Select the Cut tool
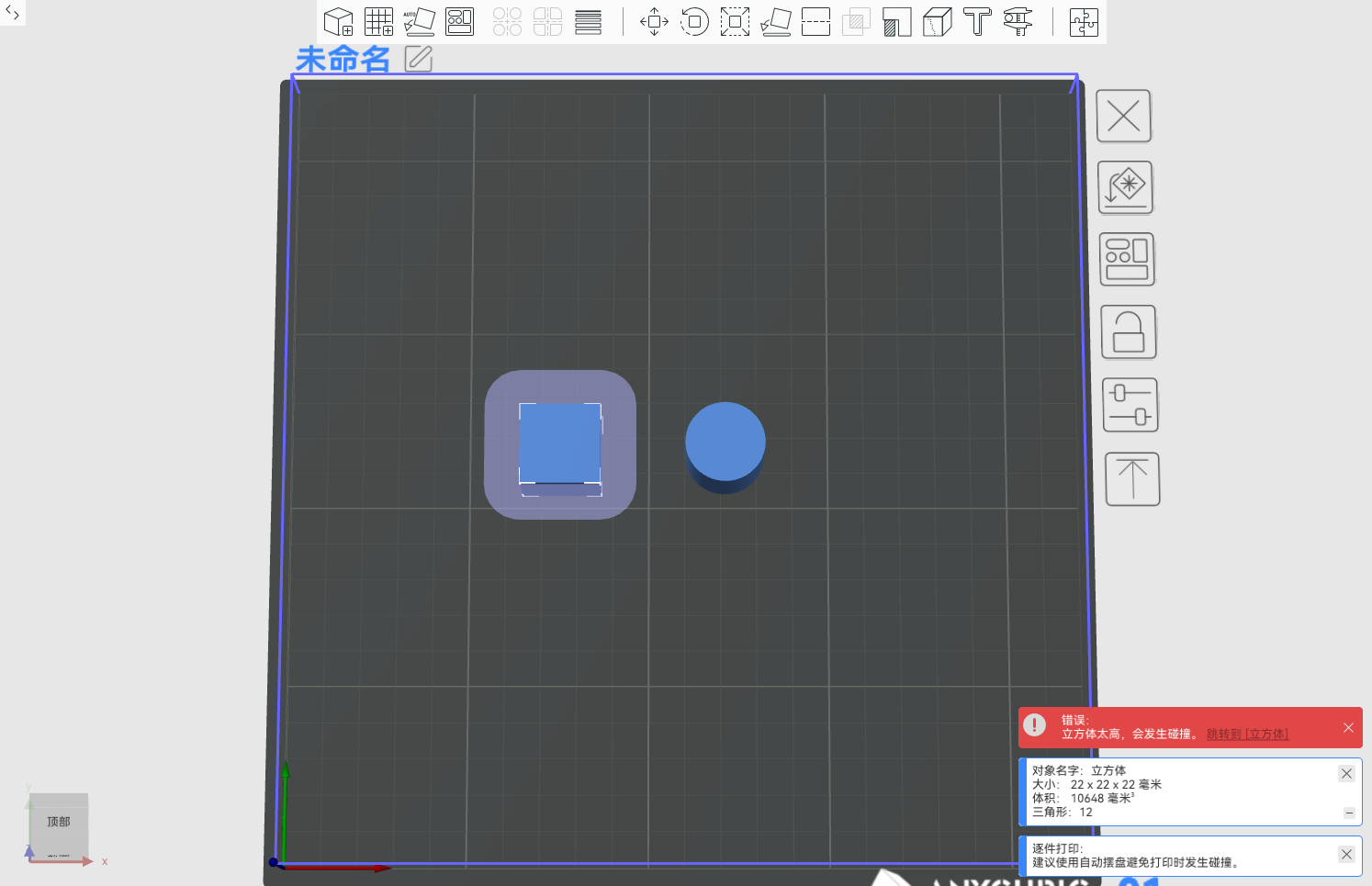Screen dimensions: 1372x886 (x=815, y=21)
